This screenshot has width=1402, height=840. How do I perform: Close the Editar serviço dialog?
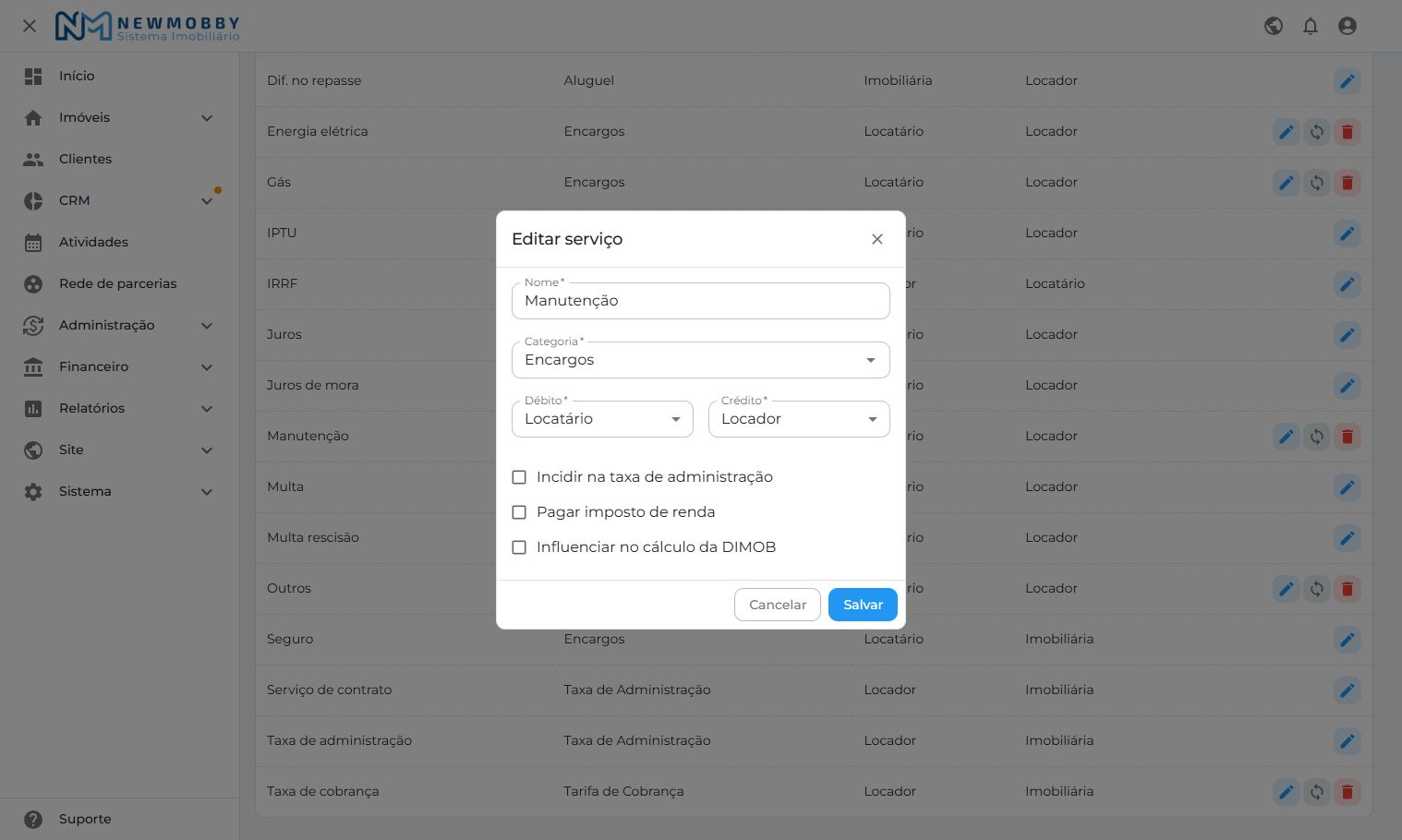pyautogui.click(x=877, y=239)
